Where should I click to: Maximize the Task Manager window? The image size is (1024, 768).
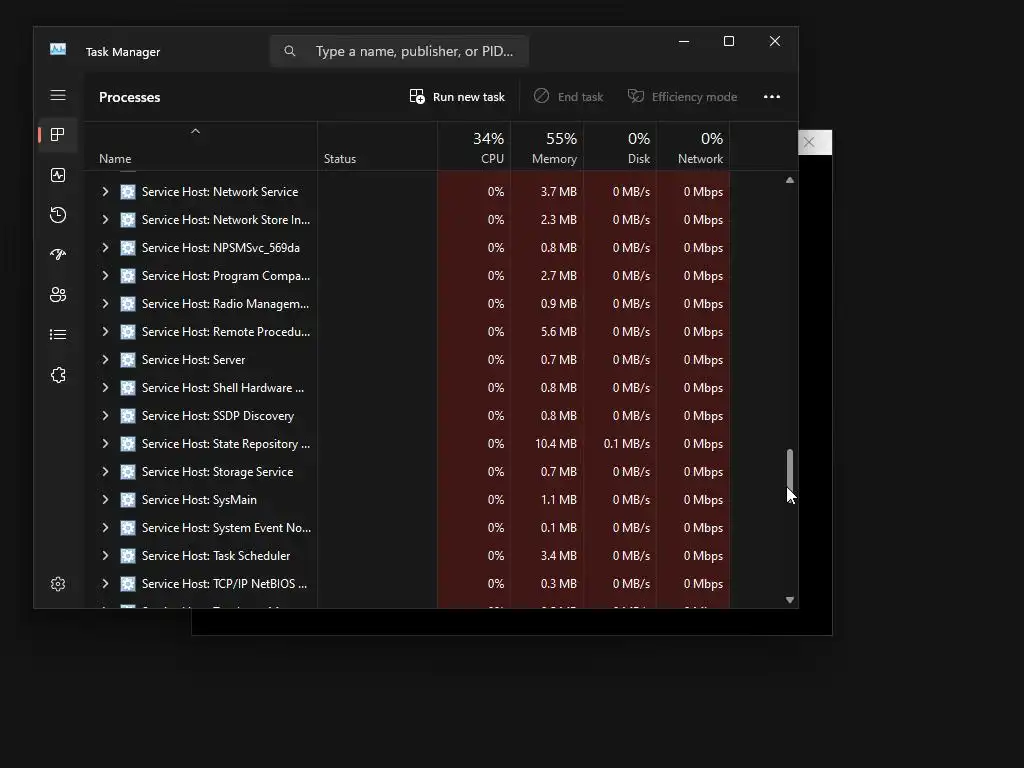point(729,41)
